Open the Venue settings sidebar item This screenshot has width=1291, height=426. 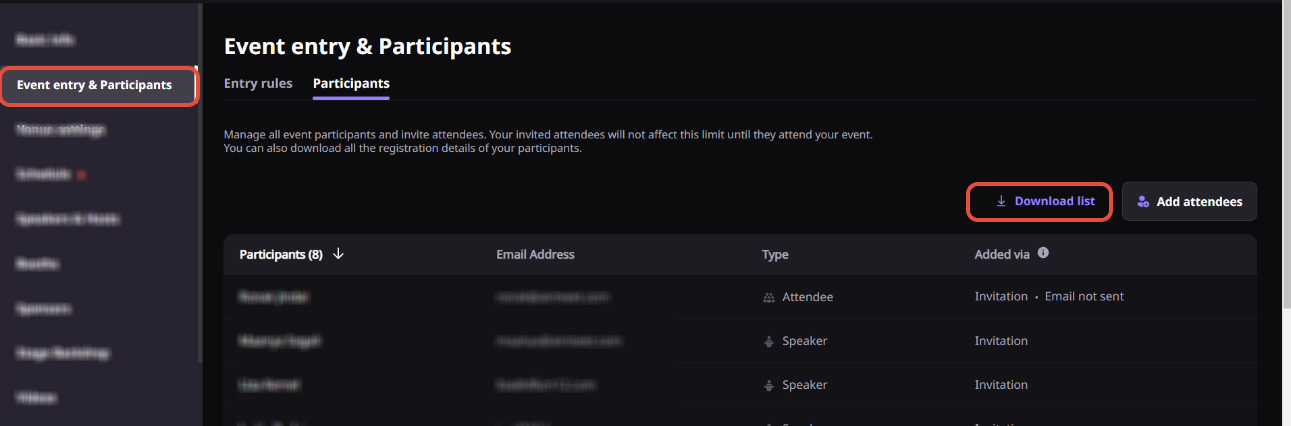61,129
